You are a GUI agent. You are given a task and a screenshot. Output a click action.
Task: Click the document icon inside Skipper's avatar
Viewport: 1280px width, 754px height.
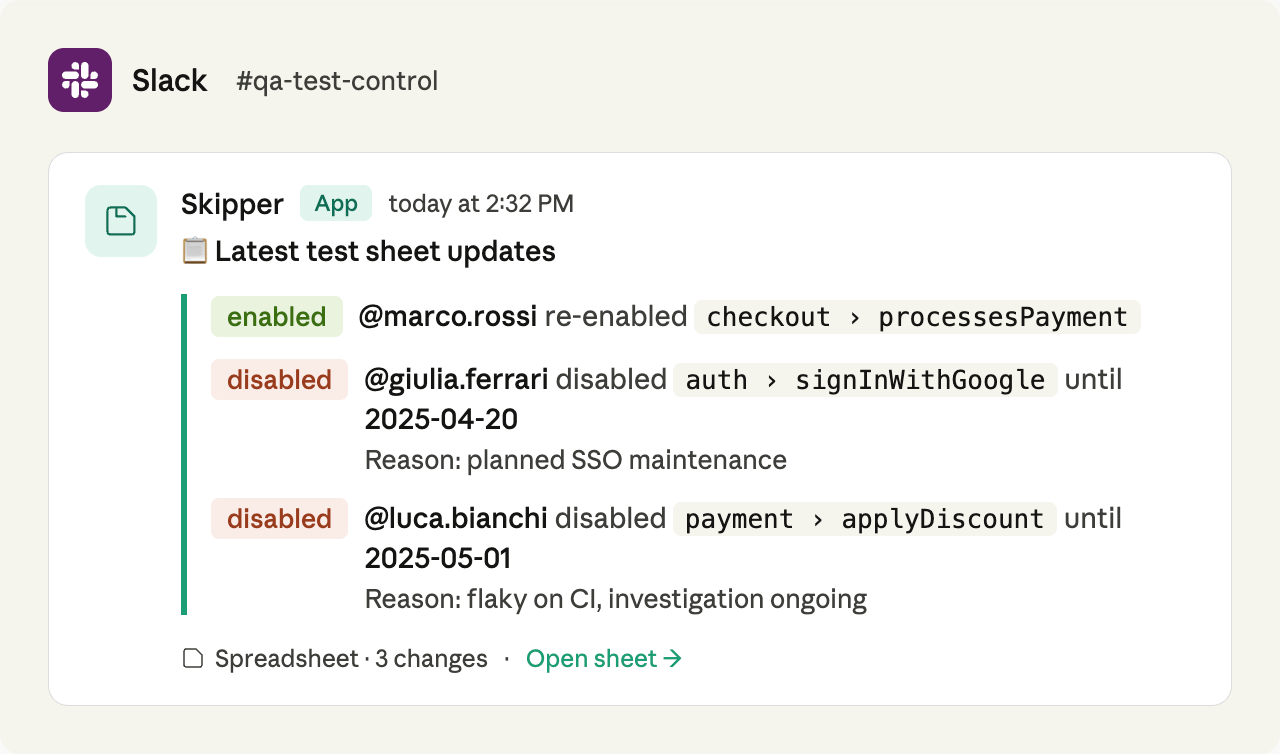(120, 219)
